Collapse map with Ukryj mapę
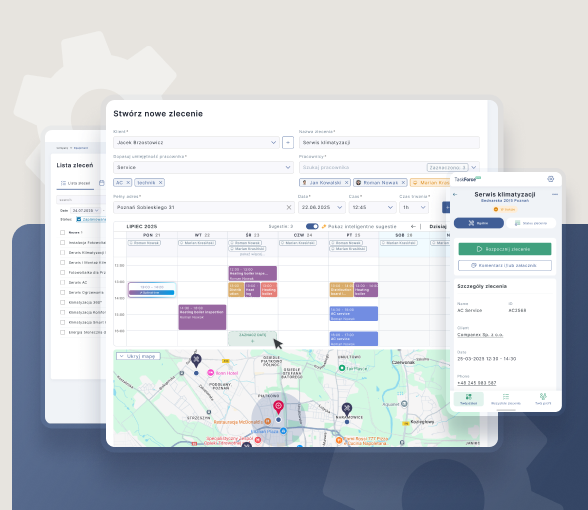Image resolution: width=588 pixels, height=510 pixels. (x=138, y=356)
